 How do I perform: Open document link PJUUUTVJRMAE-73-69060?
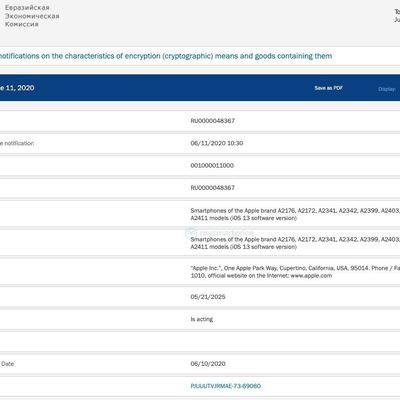click(x=226, y=386)
